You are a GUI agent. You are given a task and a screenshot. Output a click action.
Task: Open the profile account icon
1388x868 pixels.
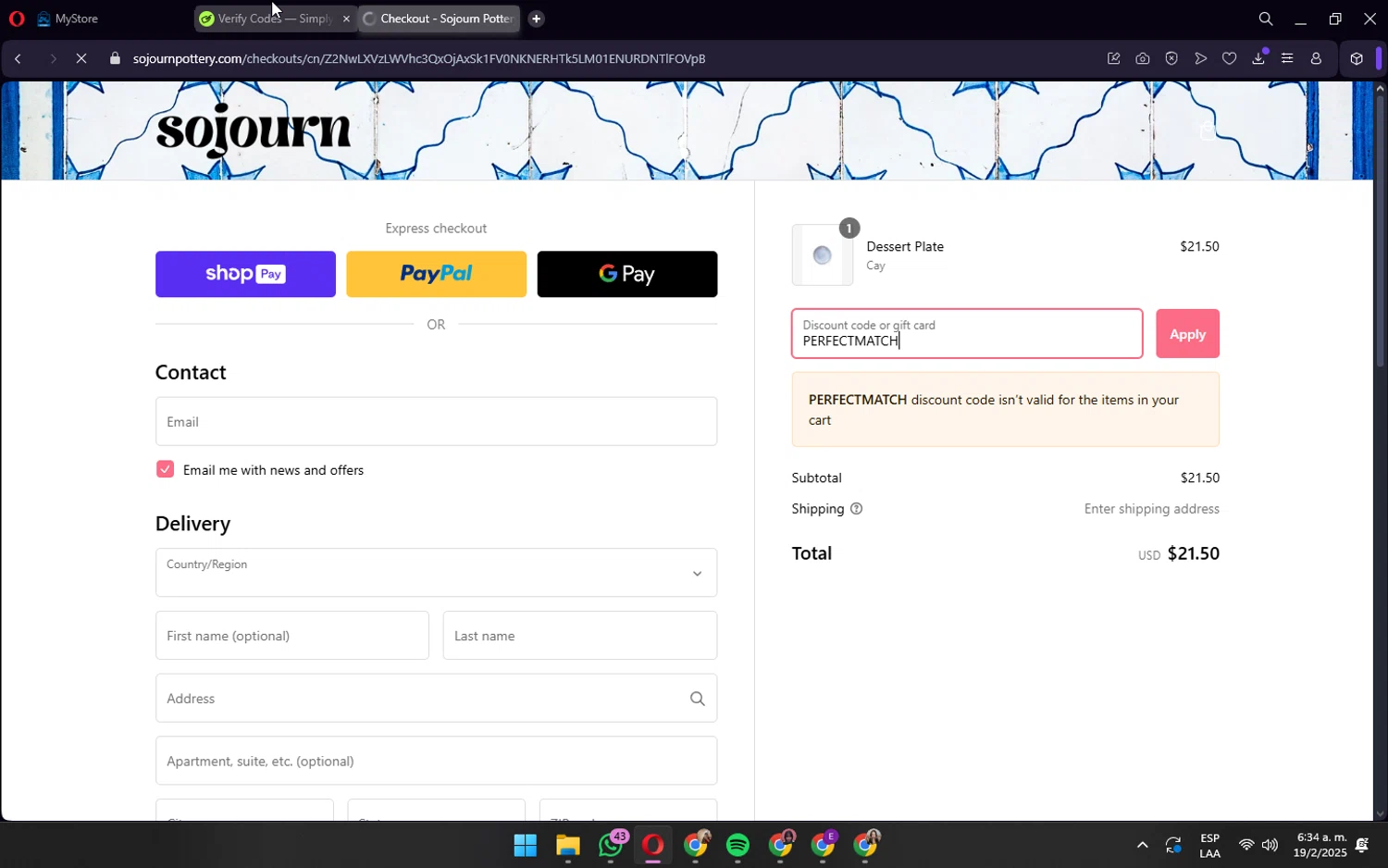[x=1316, y=58]
